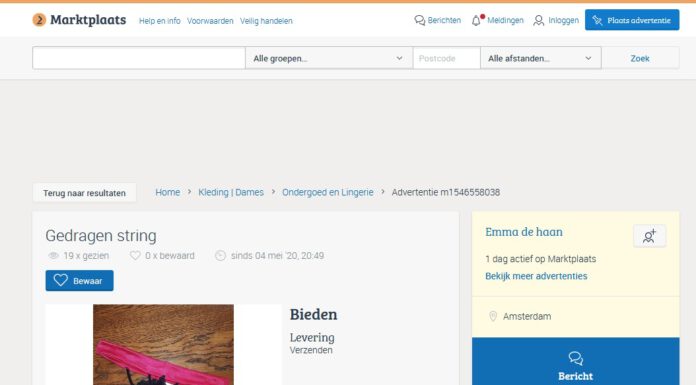The width and height of the screenshot is (696, 385).
Task: Click the Zoek button
Action: pos(640,58)
